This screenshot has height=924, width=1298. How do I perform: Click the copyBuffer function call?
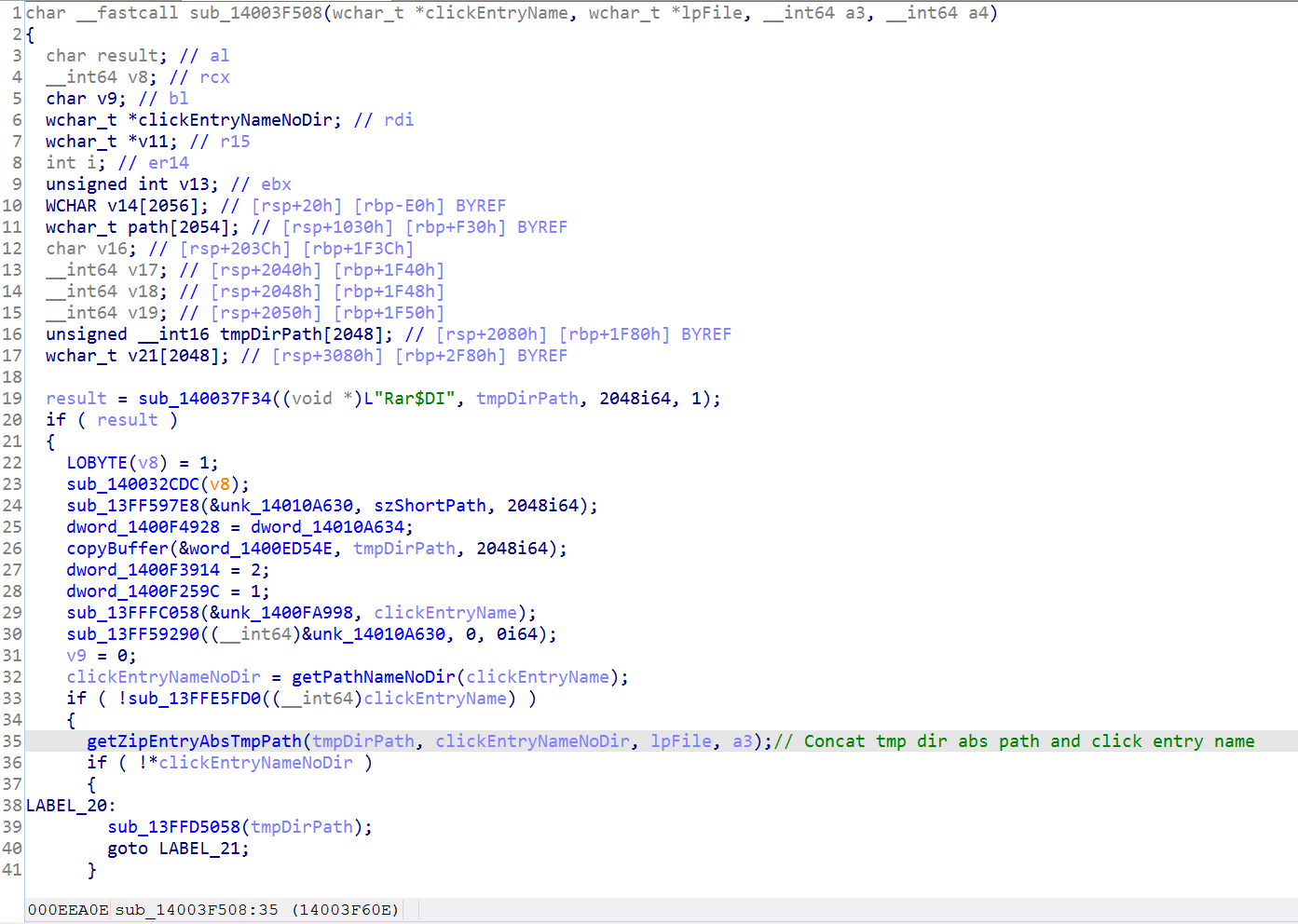117,549
